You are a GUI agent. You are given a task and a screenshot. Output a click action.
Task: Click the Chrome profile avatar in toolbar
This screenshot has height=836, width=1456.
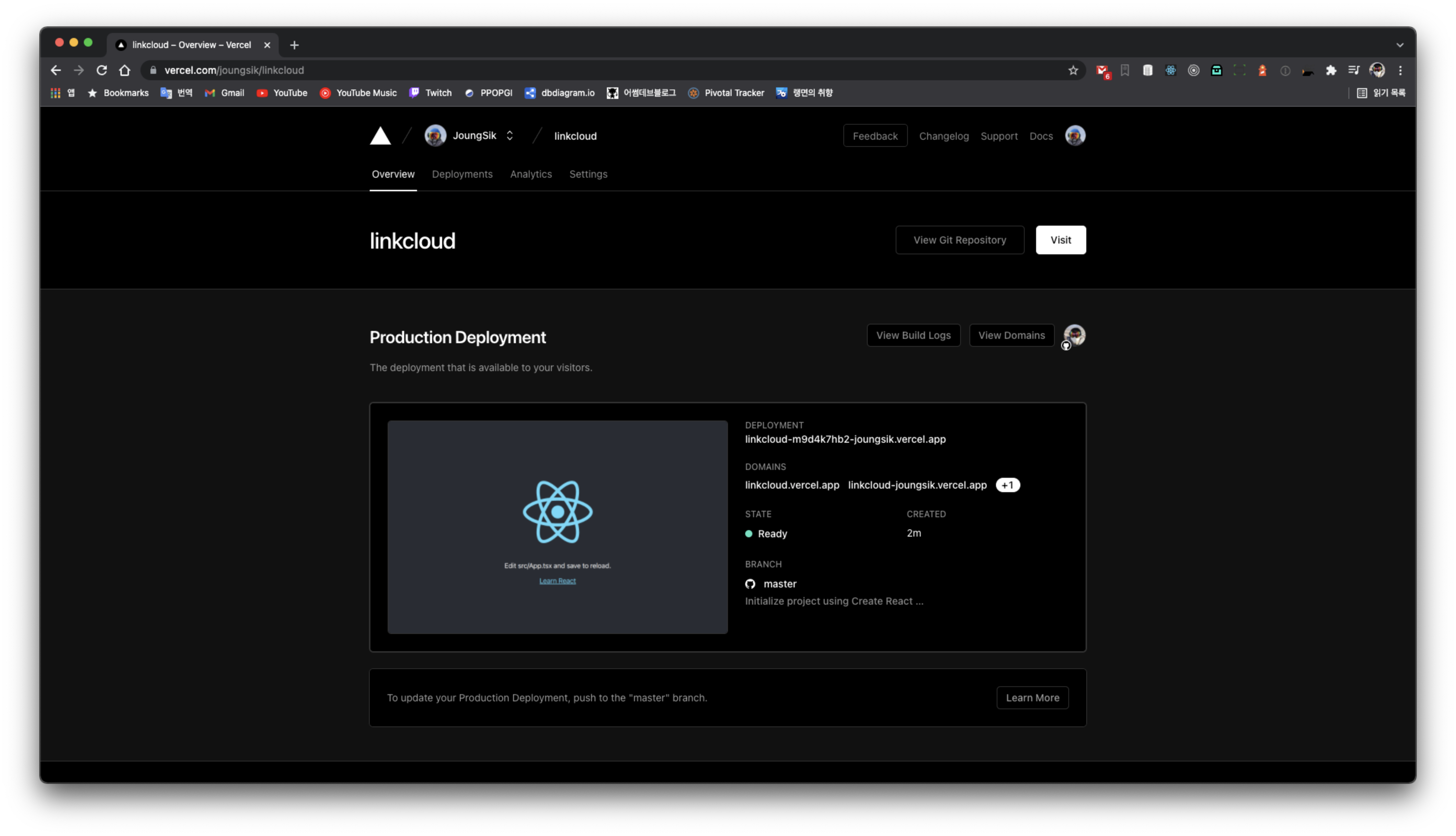[x=1376, y=70]
